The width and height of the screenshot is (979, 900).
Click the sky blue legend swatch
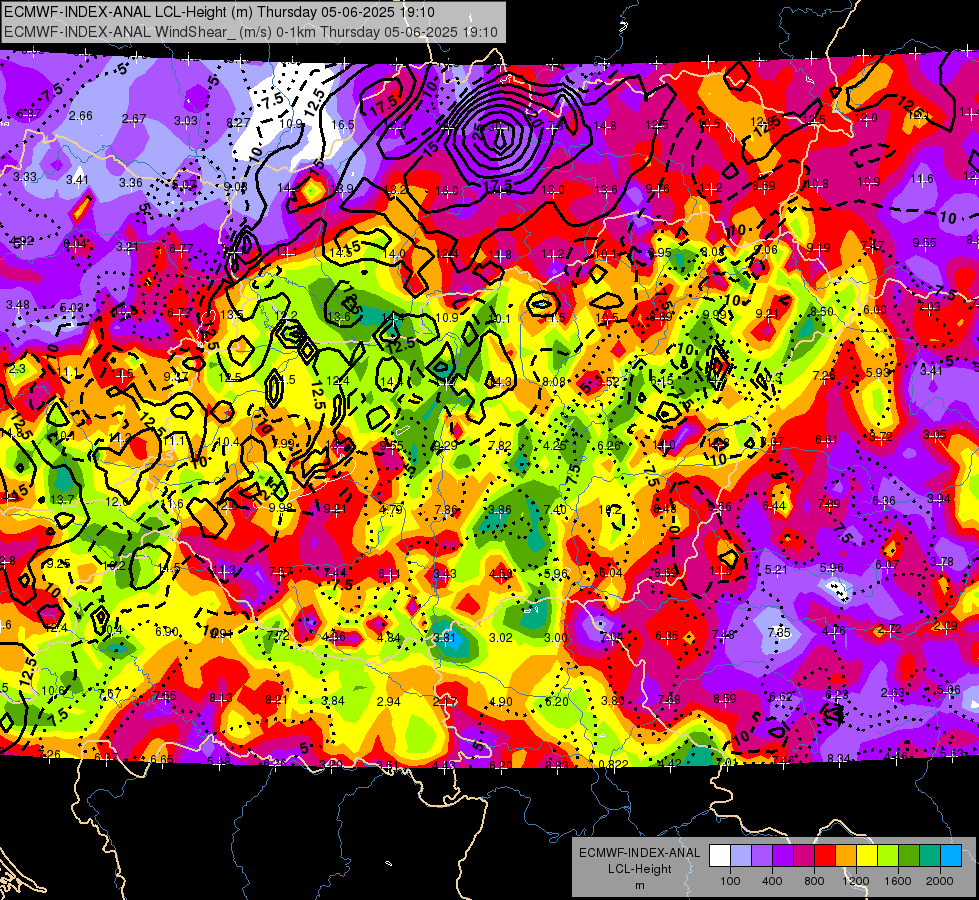951,856
